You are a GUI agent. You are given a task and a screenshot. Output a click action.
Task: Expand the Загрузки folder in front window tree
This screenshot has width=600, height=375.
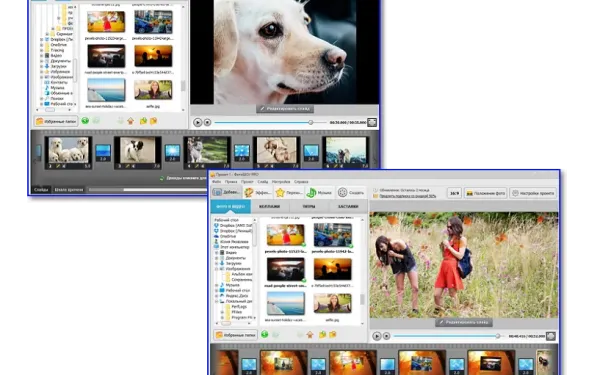[x=217, y=264]
